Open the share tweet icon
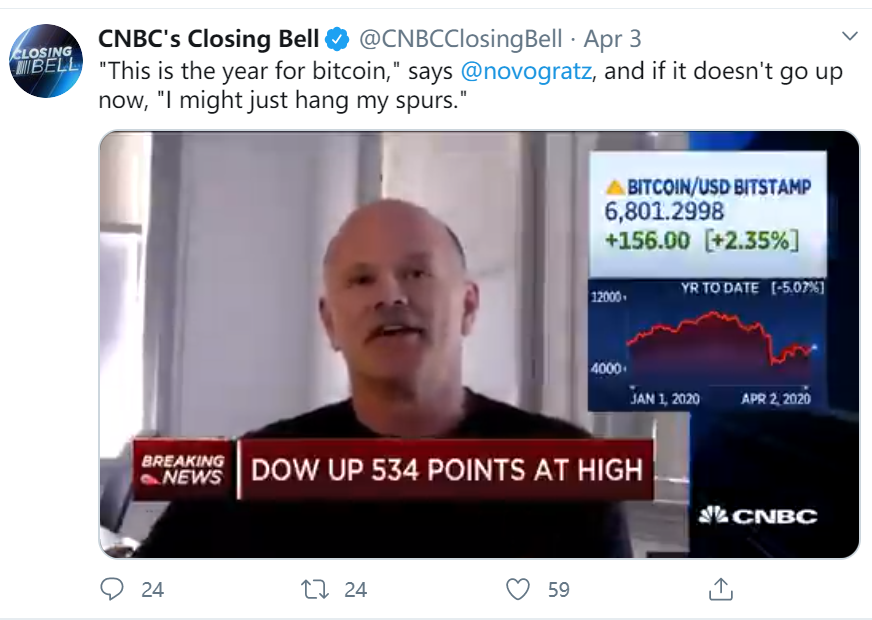The height and width of the screenshot is (620, 872). point(720,589)
